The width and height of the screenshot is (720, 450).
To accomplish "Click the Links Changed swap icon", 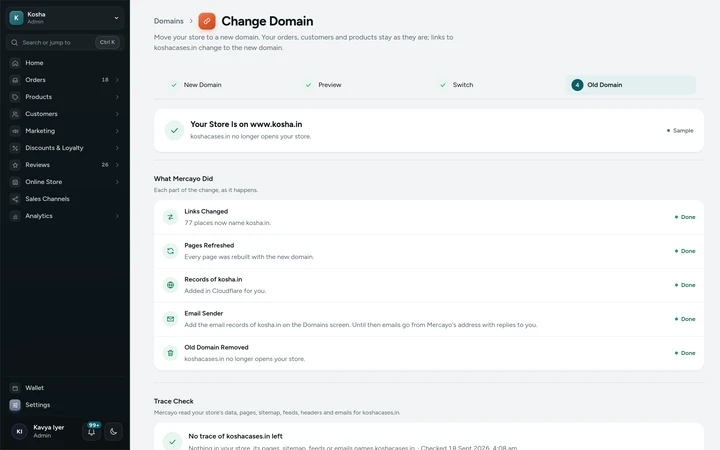I will (170, 217).
